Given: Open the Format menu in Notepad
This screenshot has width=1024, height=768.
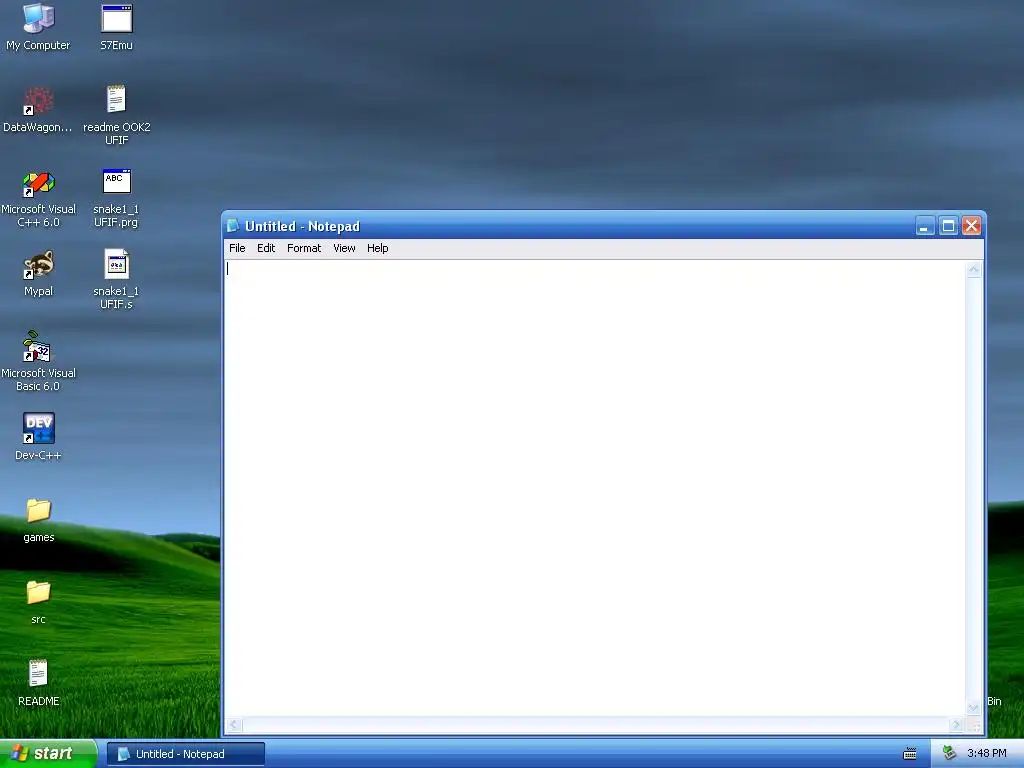Looking at the screenshot, I should [304, 248].
